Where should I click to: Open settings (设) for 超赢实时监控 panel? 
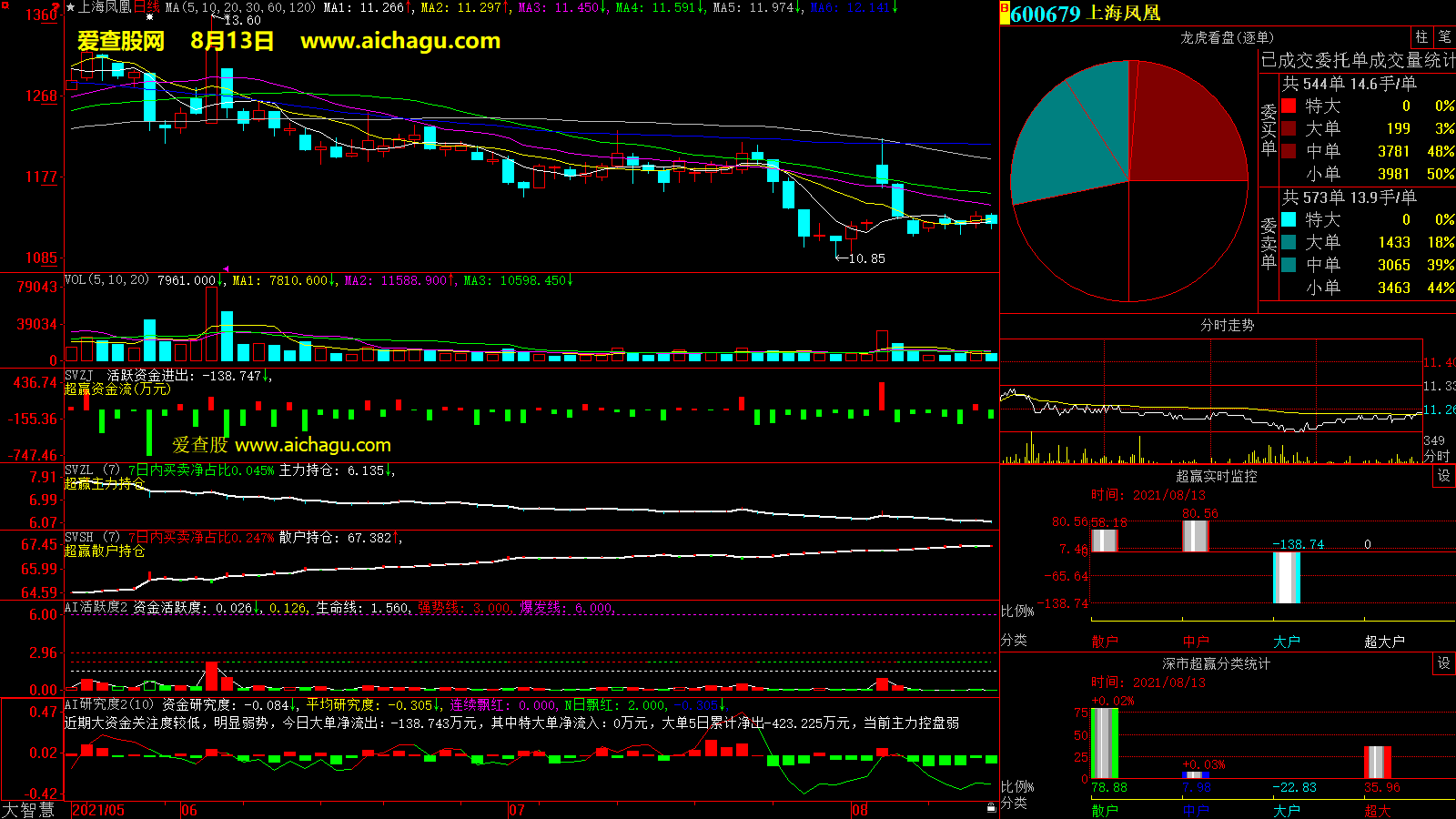(x=1444, y=476)
